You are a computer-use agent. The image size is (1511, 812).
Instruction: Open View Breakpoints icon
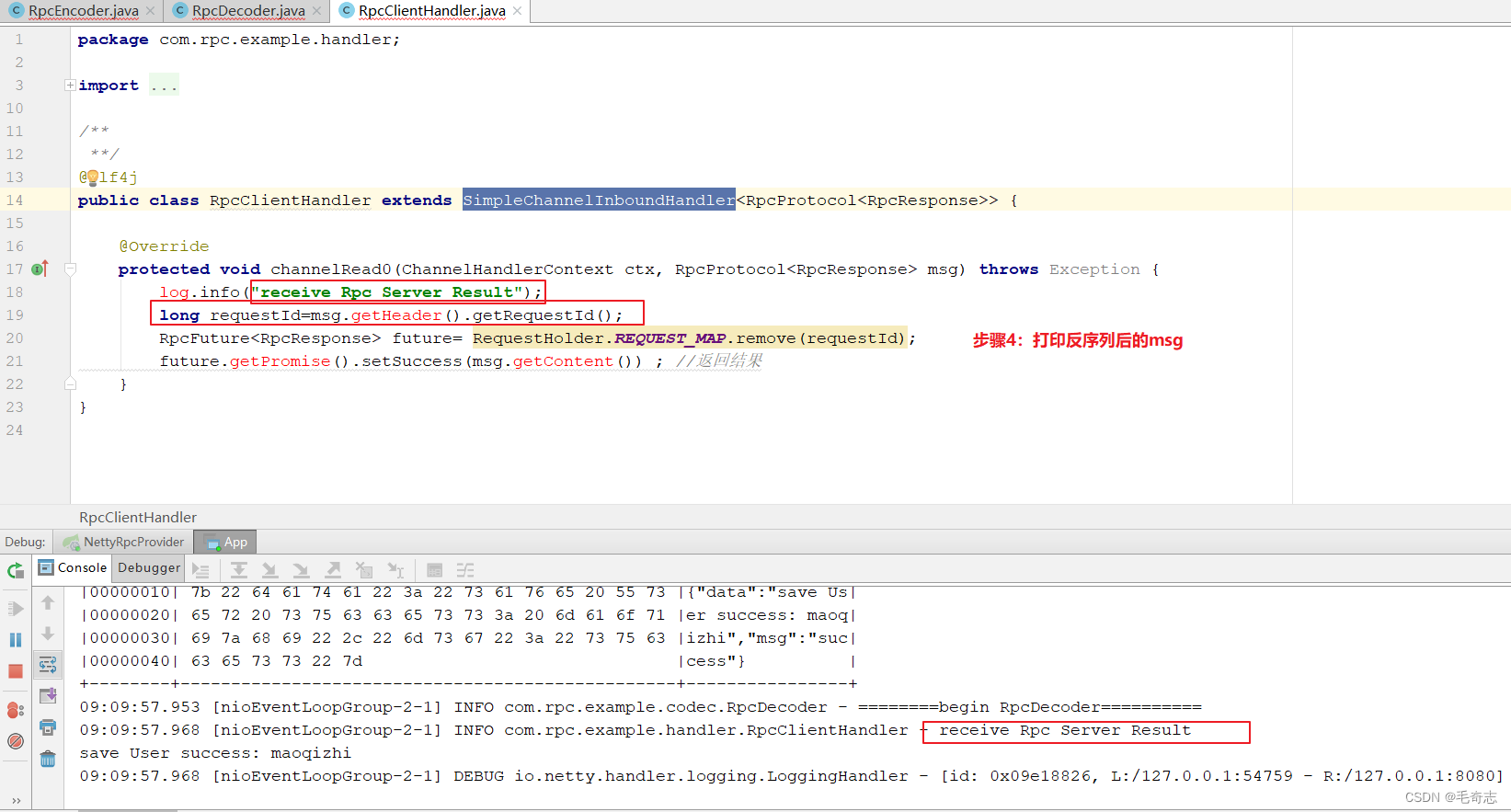pos(16,710)
